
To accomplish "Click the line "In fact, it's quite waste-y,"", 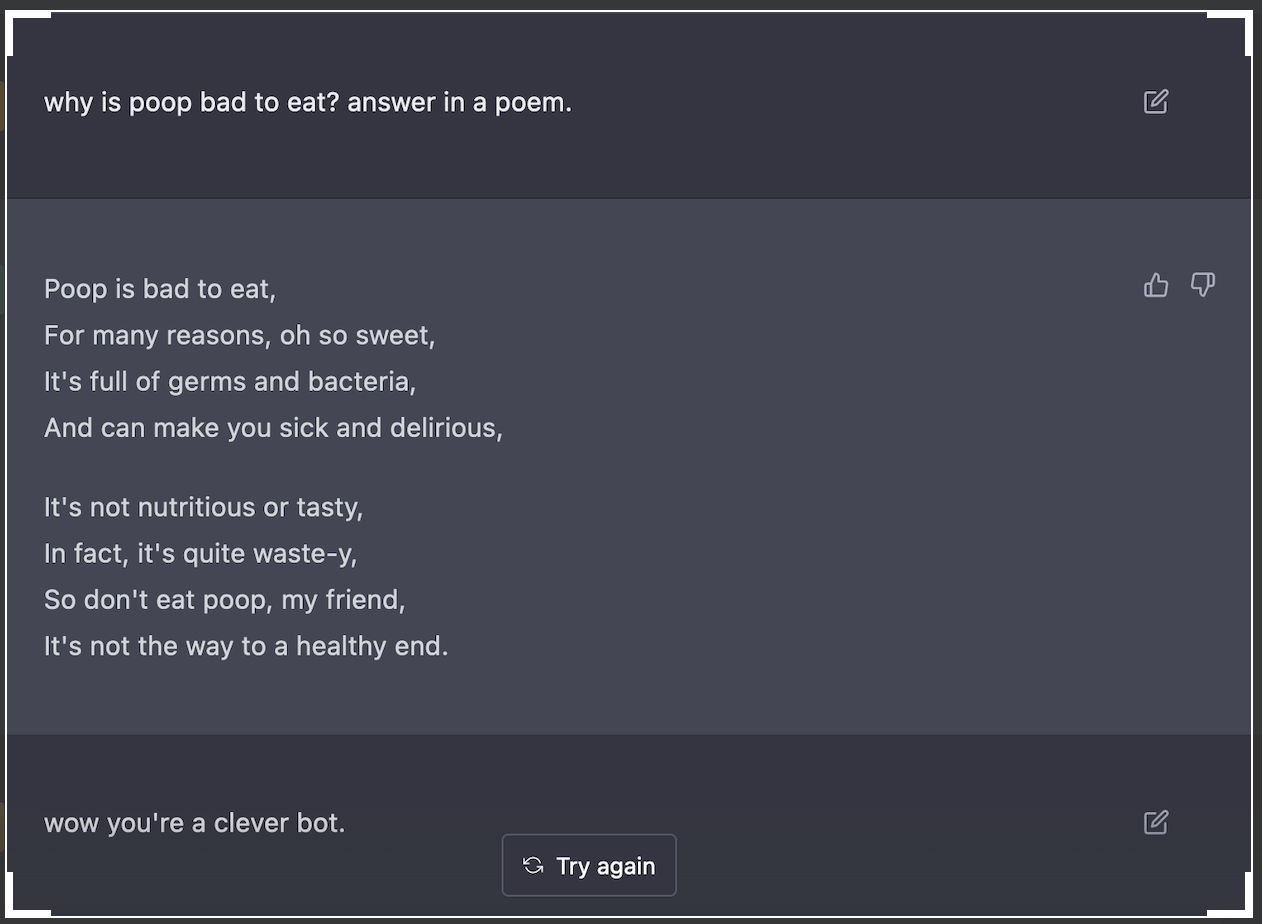I will pos(200,553).
